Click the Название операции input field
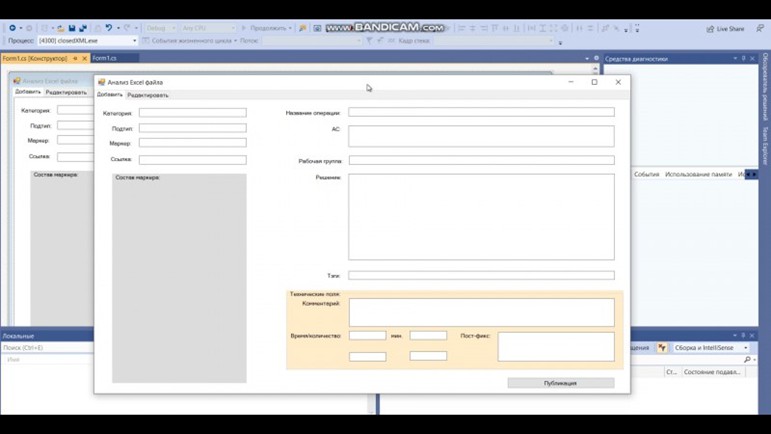The width and height of the screenshot is (771, 434). click(481, 112)
